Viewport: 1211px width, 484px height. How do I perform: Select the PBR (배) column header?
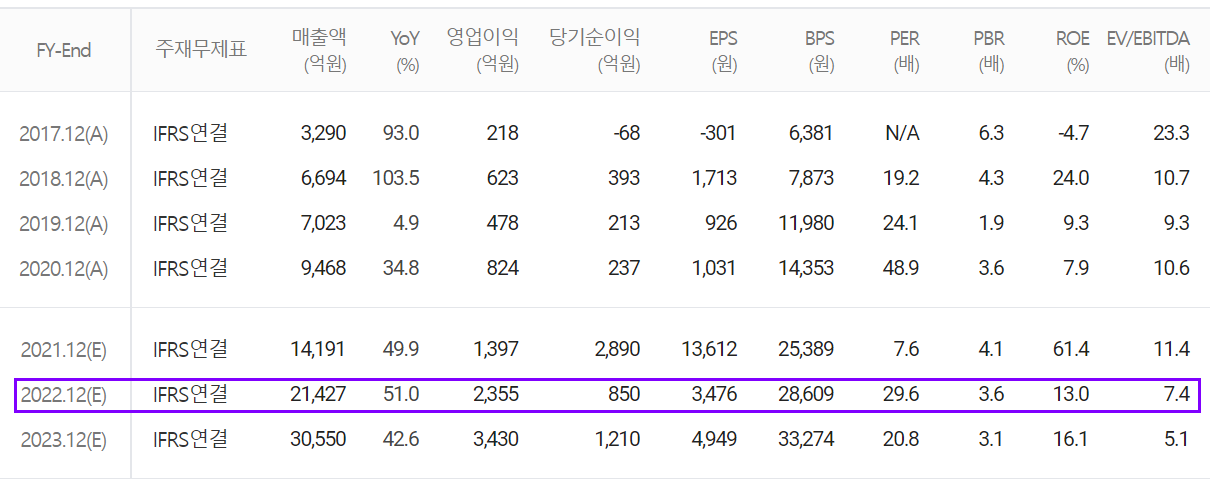coord(989,51)
